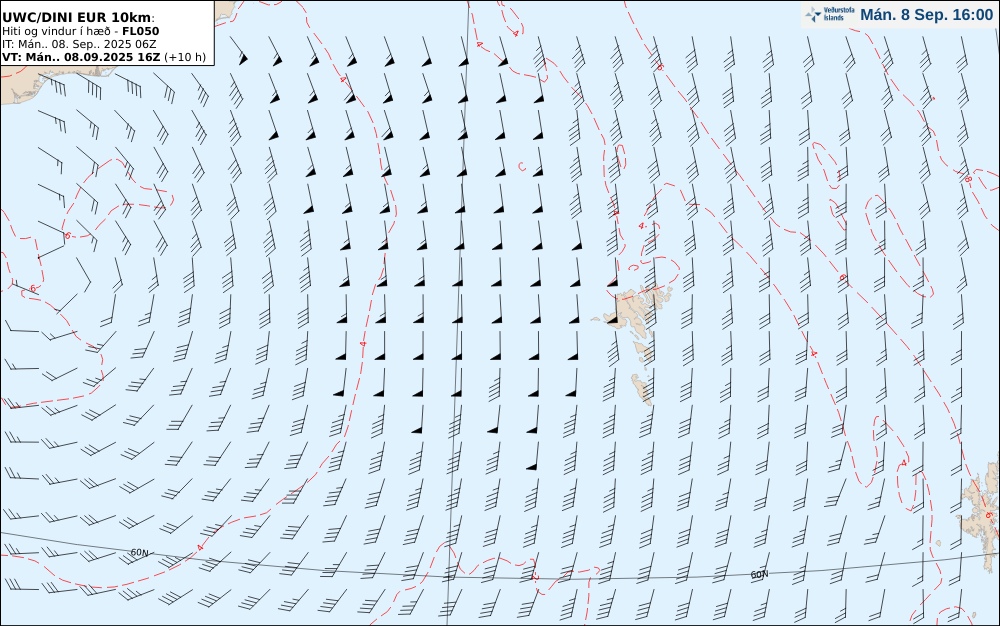Click the 'VT: Mán.. 08.09.2025 16Z (+10 h)' line
The image size is (1000, 626).
click(104, 57)
